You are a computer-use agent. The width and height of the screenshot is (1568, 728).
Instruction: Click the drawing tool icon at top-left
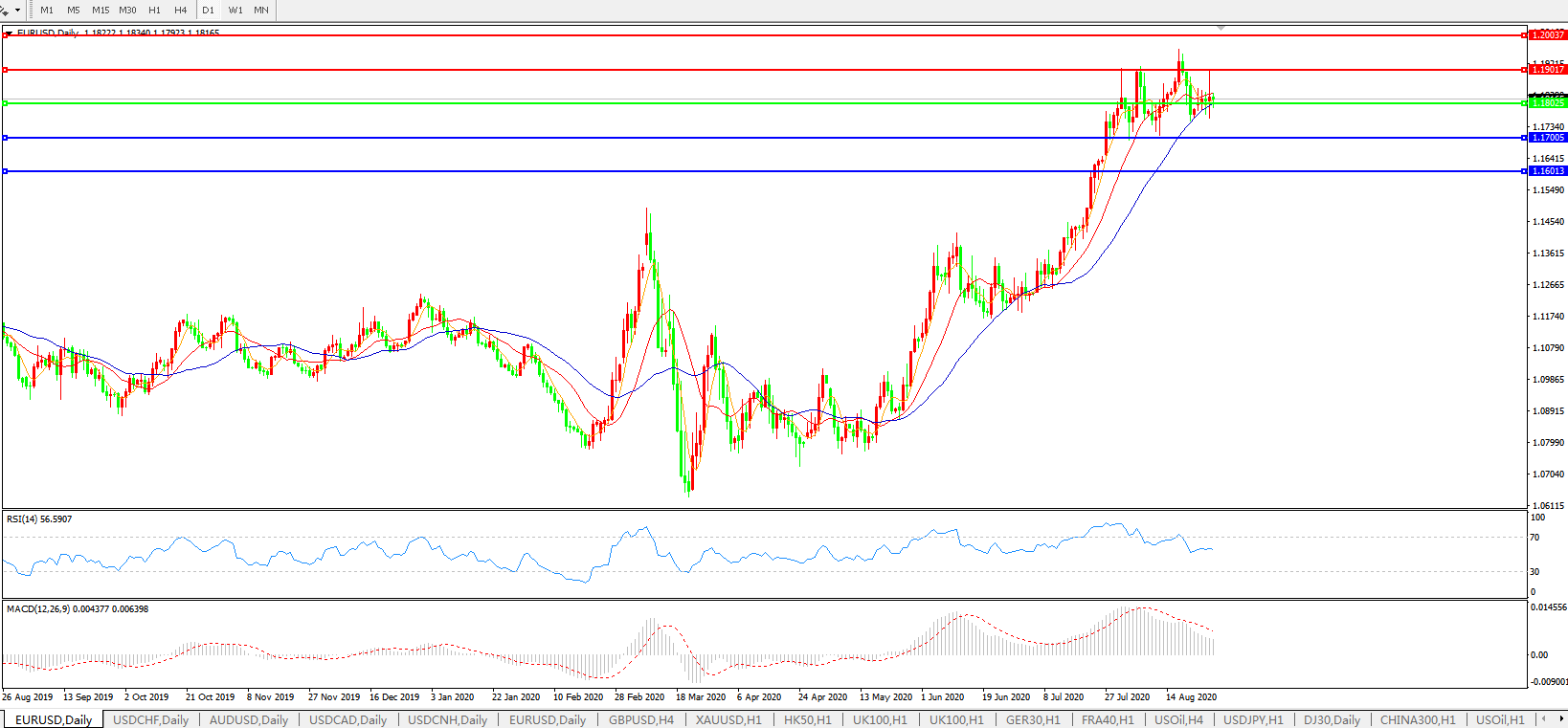[5, 10]
